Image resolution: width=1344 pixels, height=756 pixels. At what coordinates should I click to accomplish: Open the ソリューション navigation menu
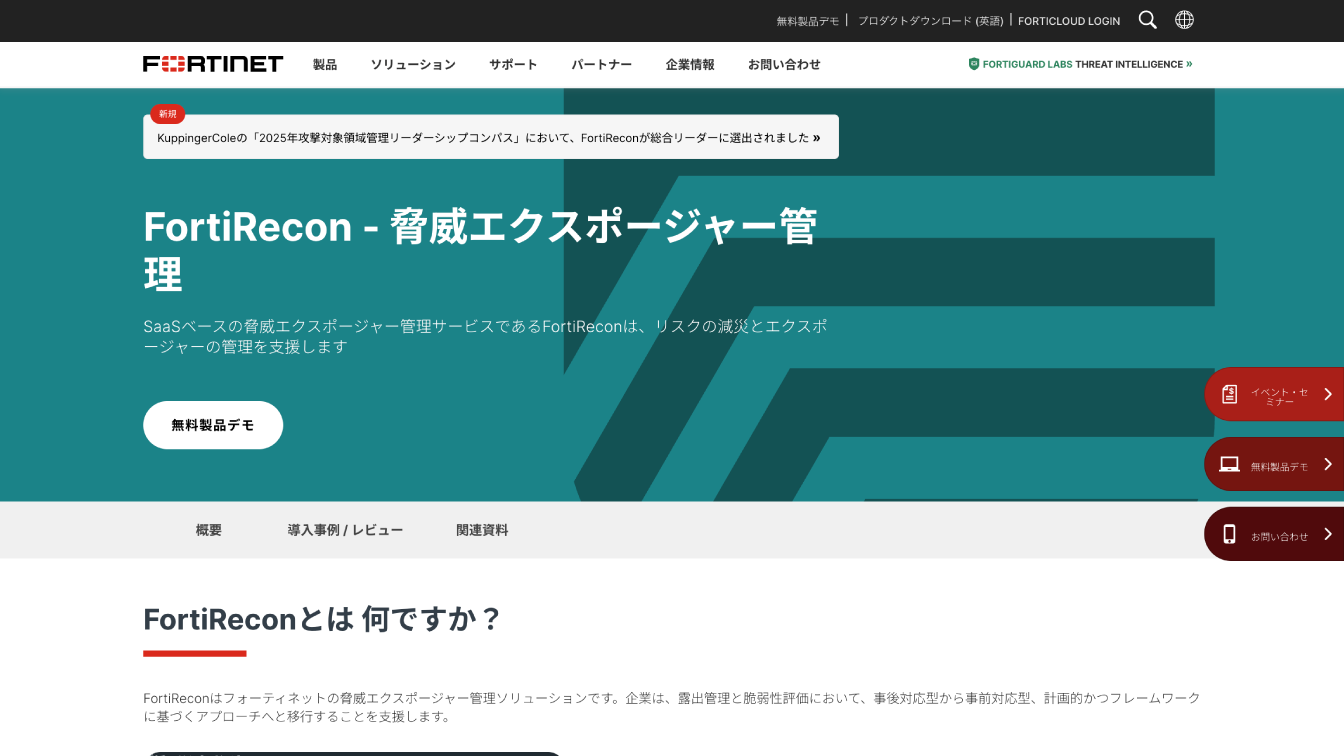(413, 64)
